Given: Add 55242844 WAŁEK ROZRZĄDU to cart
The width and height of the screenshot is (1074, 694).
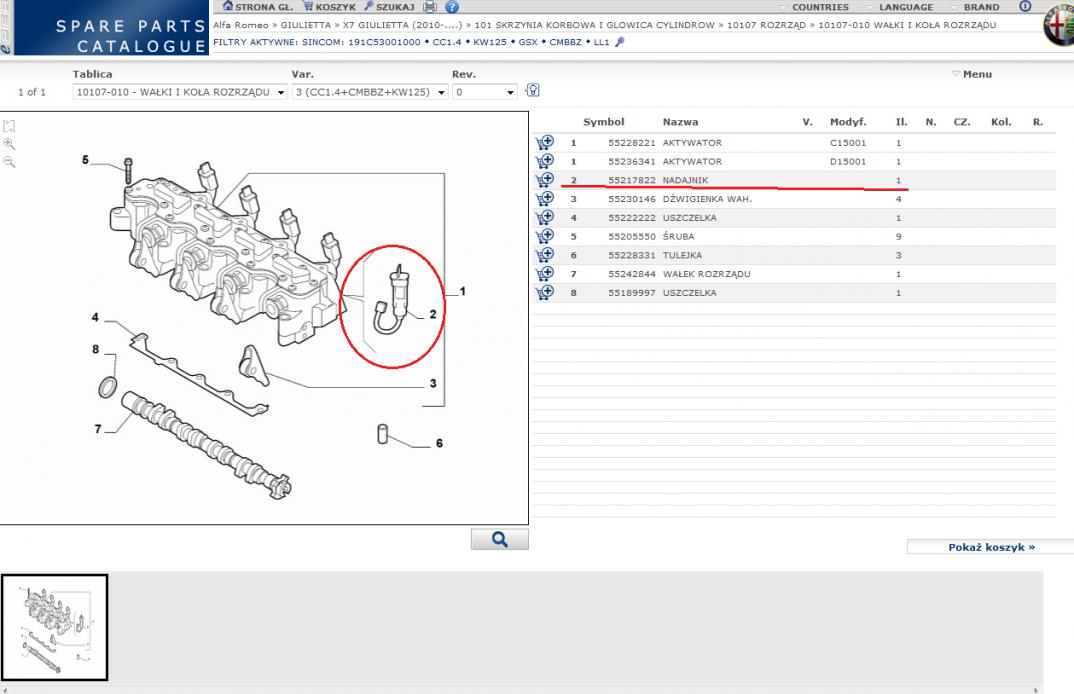Looking at the screenshot, I should pos(545,273).
